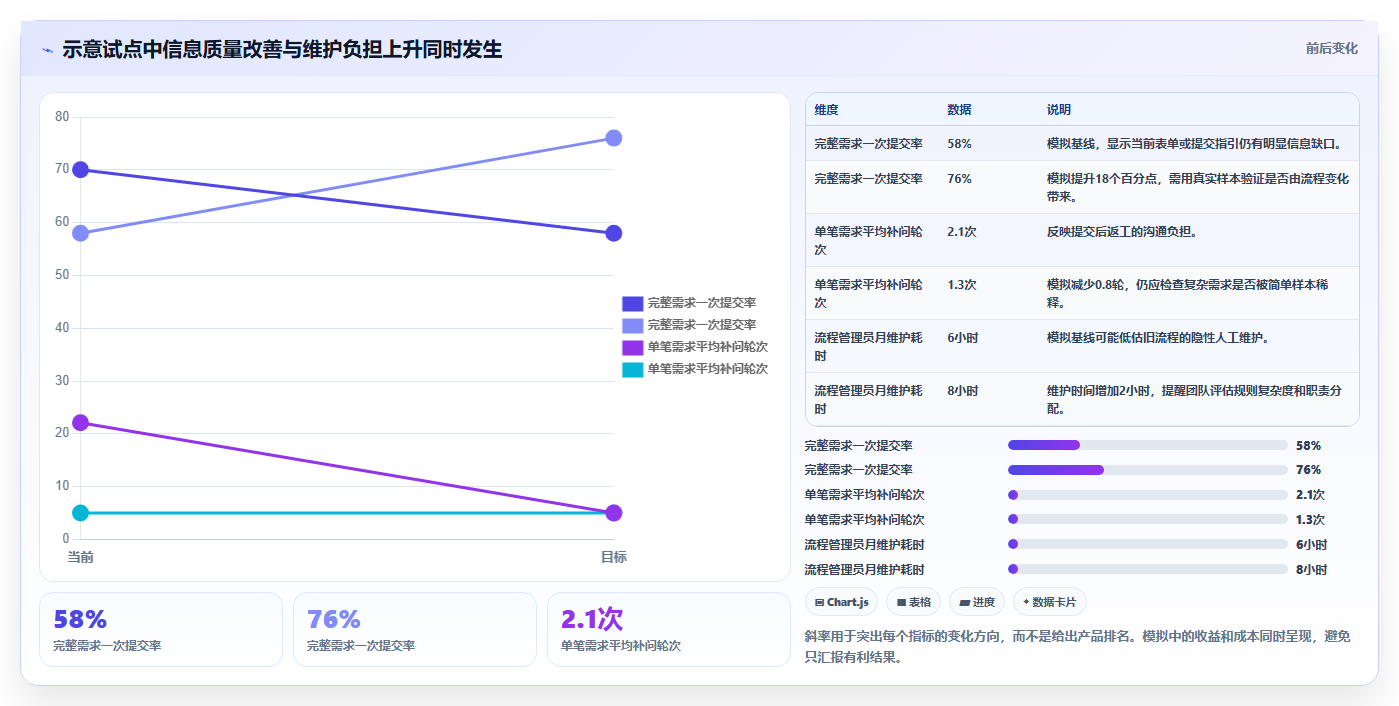Click the cyan data point at 当前
Image resolution: width=1399 pixels, height=706 pixels.
coord(81,513)
